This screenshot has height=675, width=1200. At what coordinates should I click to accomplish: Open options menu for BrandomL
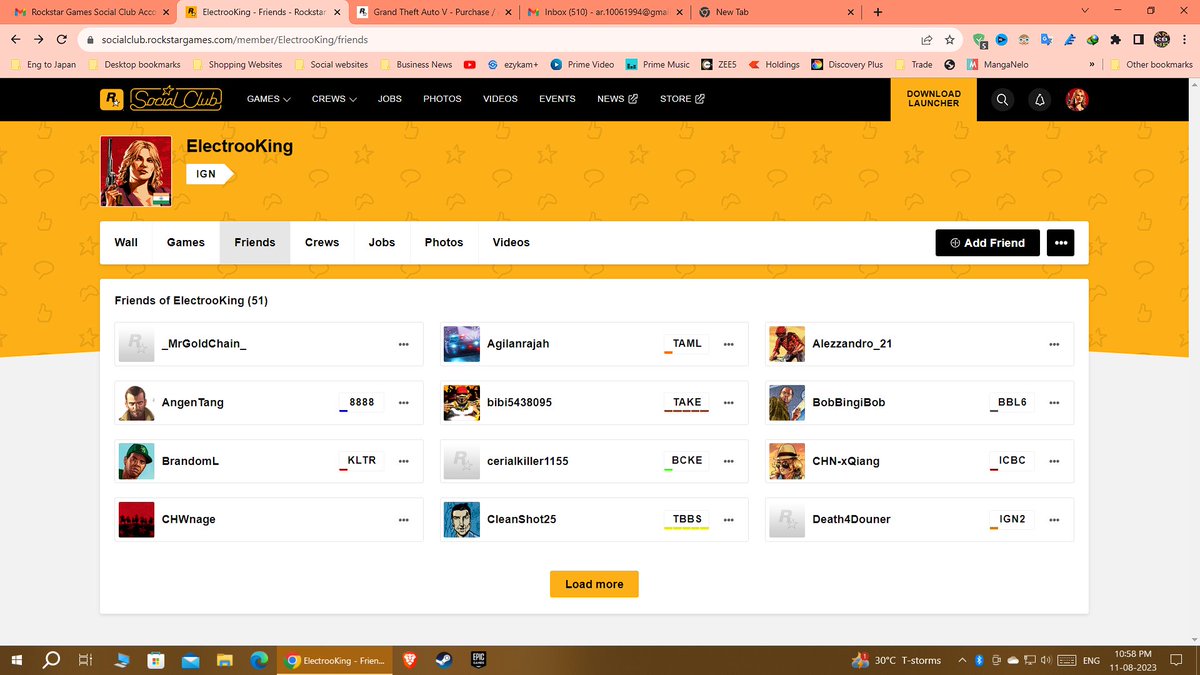coord(403,461)
